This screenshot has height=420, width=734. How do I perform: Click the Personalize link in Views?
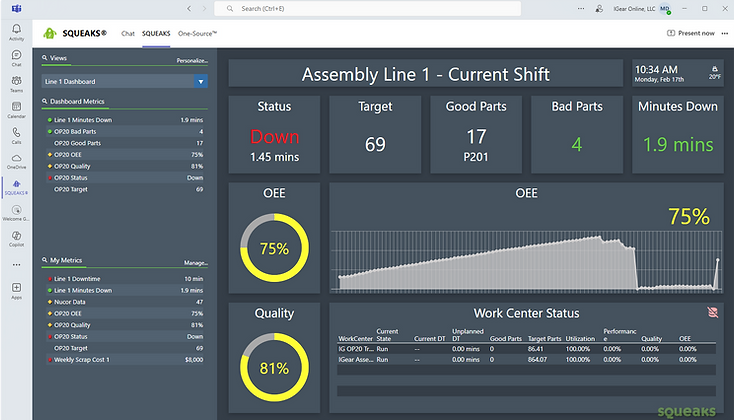(x=192, y=60)
